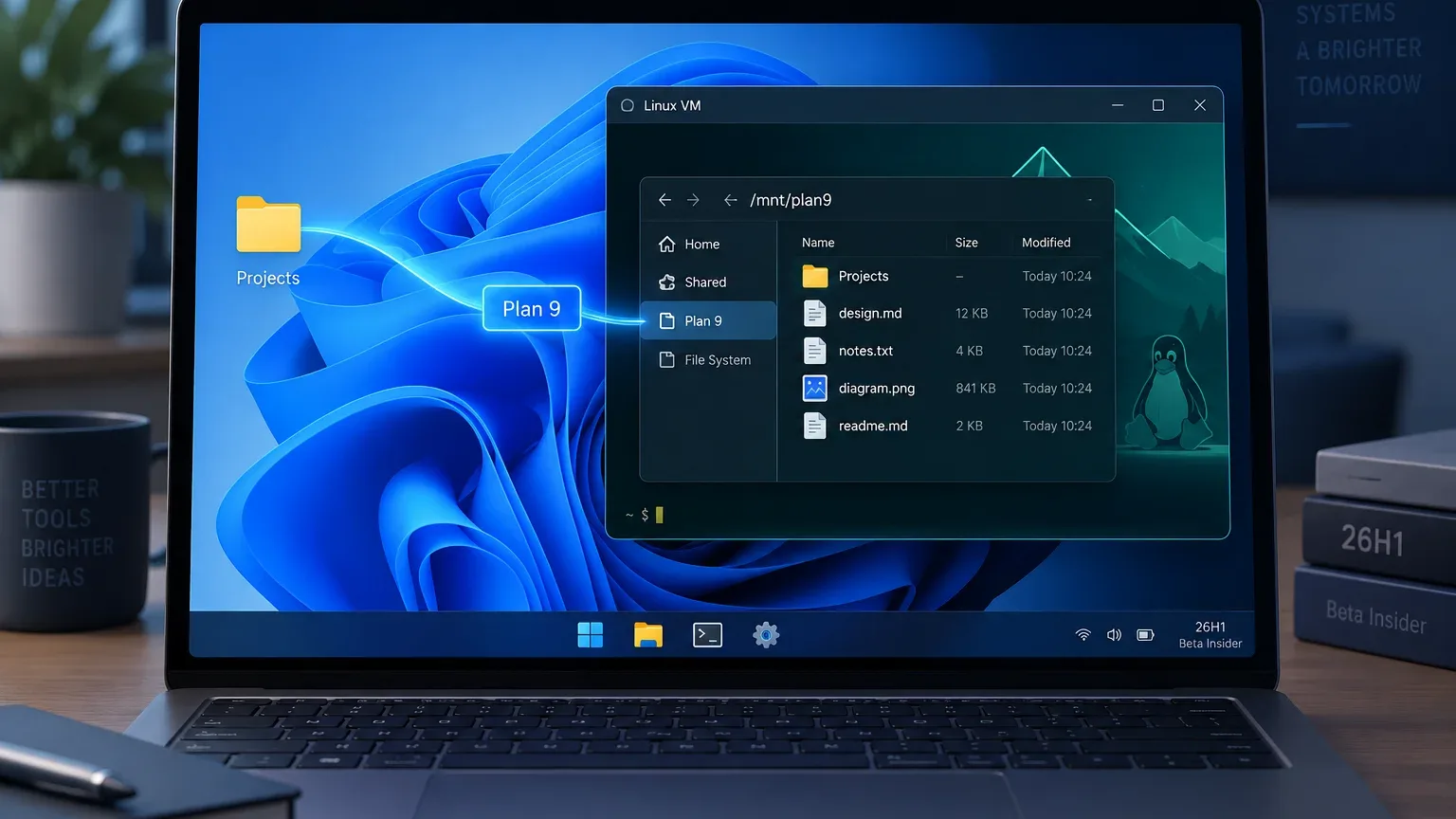Click the 2 KB size of readme.md
The width and height of the screenshot is (1456, 819).
click(969, 426)
